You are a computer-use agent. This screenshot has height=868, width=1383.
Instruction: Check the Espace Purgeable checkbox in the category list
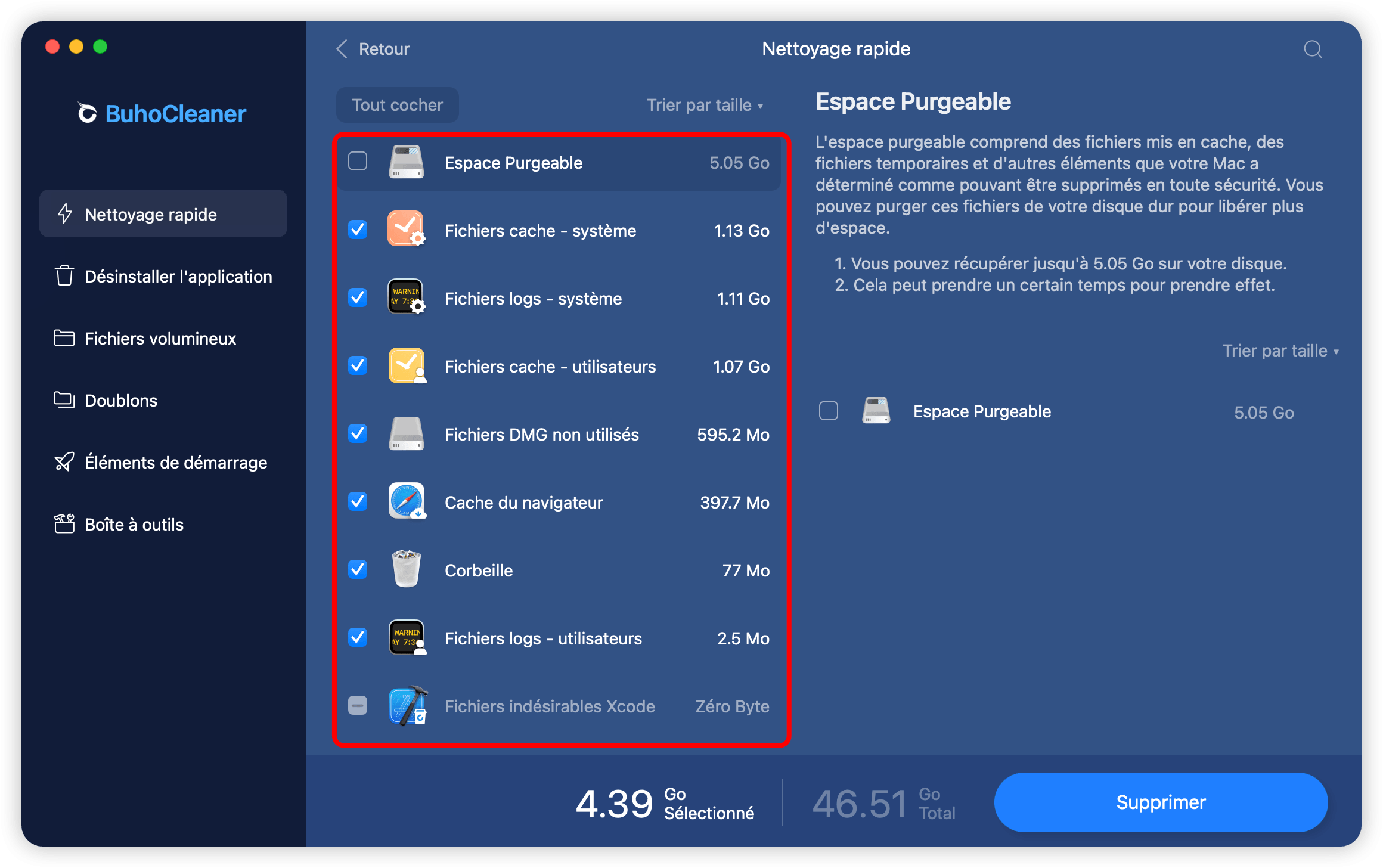[x=358, y=161]
